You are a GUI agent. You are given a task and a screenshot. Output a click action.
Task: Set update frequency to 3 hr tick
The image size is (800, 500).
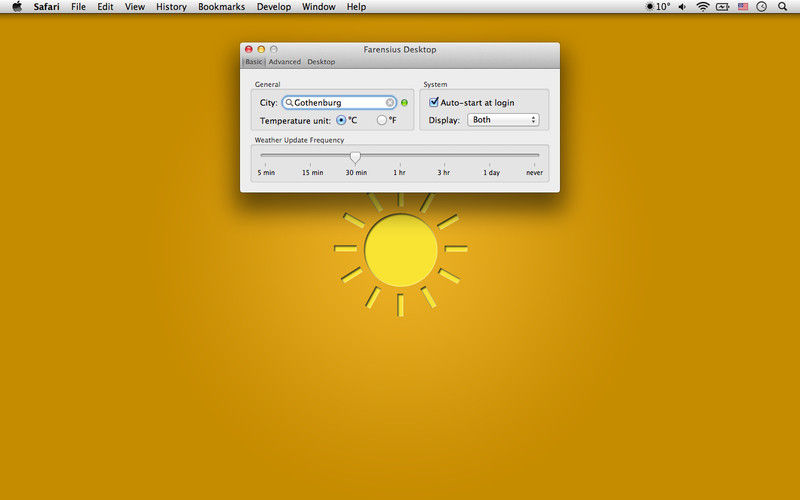coord(445,165)
